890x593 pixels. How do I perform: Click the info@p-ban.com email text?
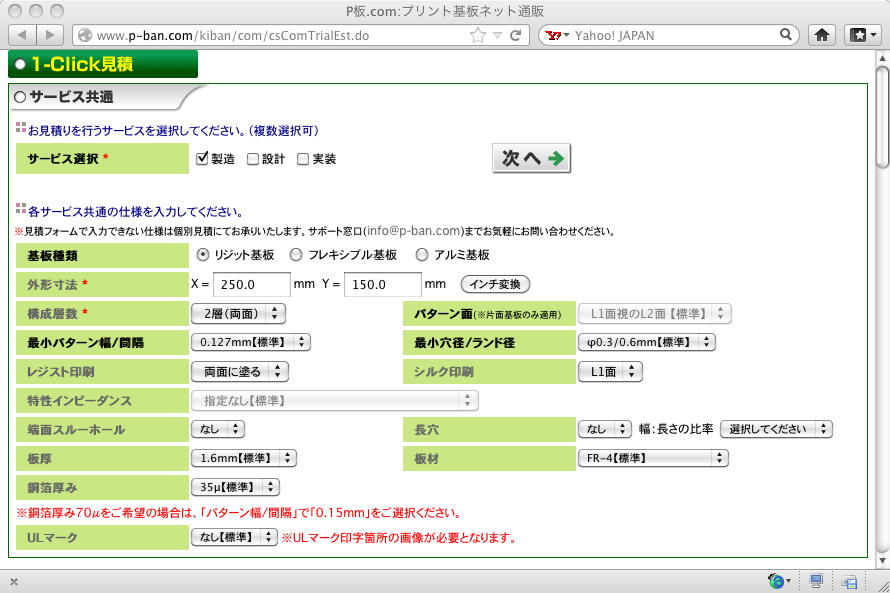tap(414, 230)
